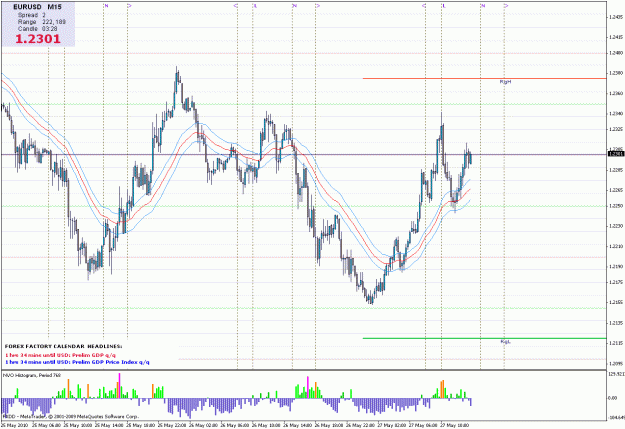The height and width of the screenshot is (429, 625).
Task: Click the 26 May 22:00 time label
Action: (x=360, y=425)
